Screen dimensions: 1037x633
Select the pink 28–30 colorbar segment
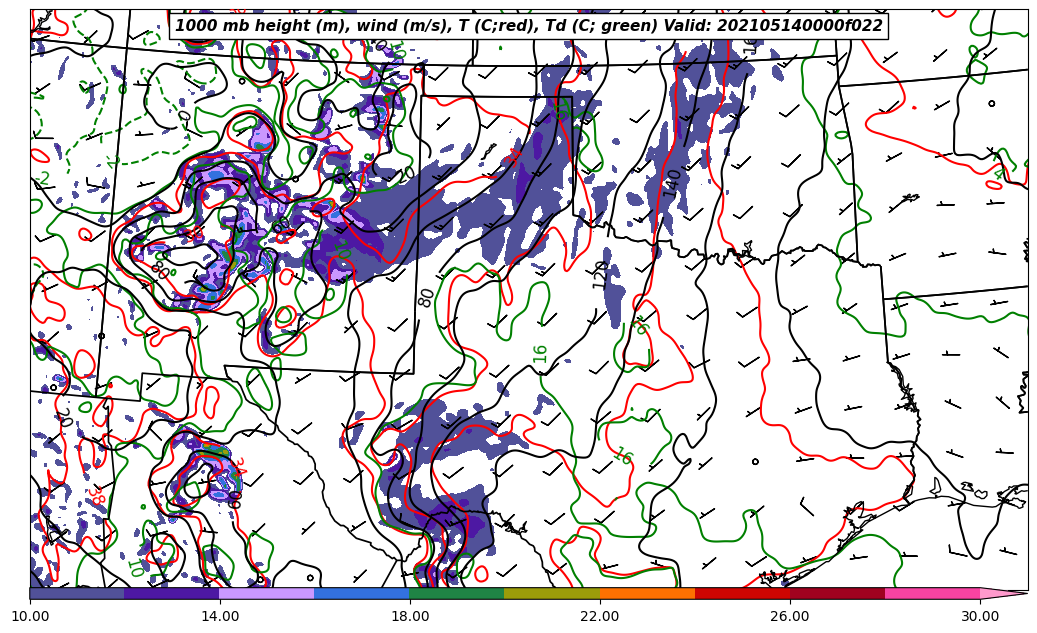pyautogui.click(x=933, y=593)
